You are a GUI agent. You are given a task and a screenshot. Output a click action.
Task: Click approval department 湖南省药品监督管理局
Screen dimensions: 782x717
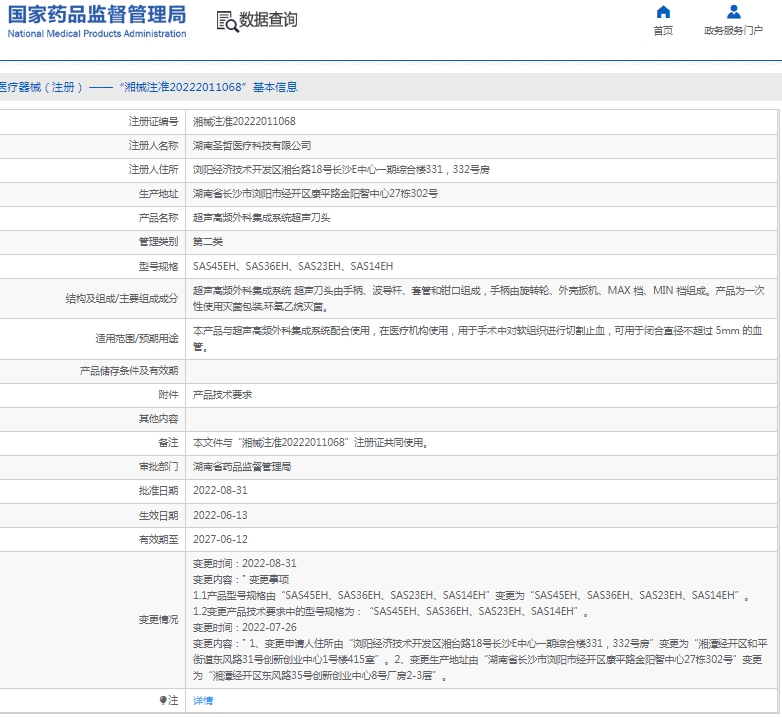coord(242,467)
